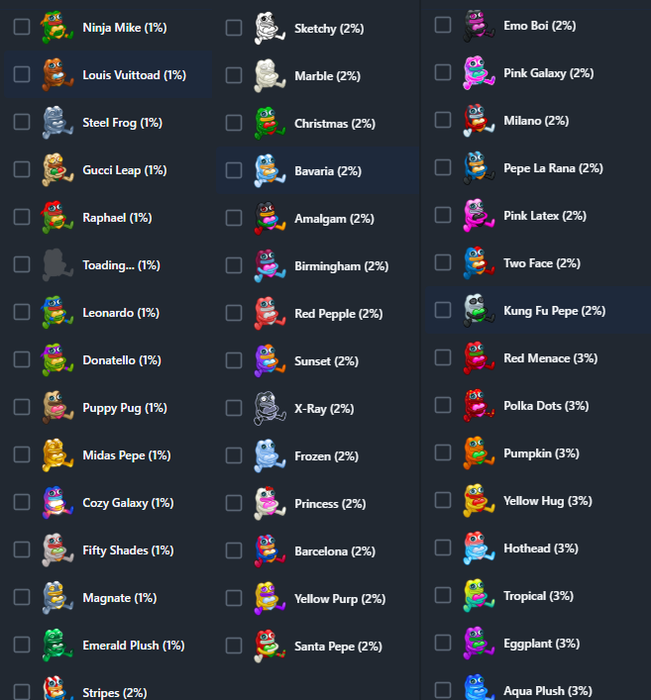The width and height of the screenshot is (651, 700).
Task: Click the Steel Frog icon
Action: tap(57, 122)
